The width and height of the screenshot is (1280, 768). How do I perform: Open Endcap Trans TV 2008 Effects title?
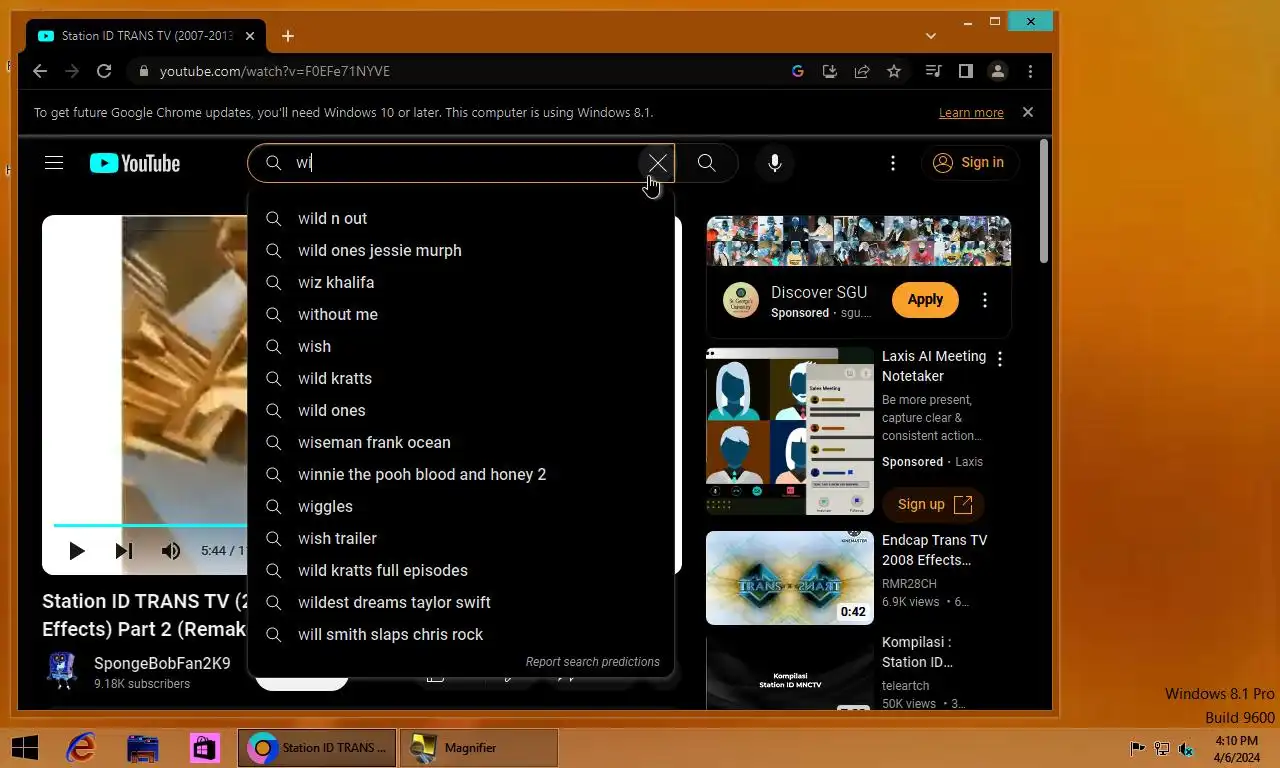tap(934, 550)
